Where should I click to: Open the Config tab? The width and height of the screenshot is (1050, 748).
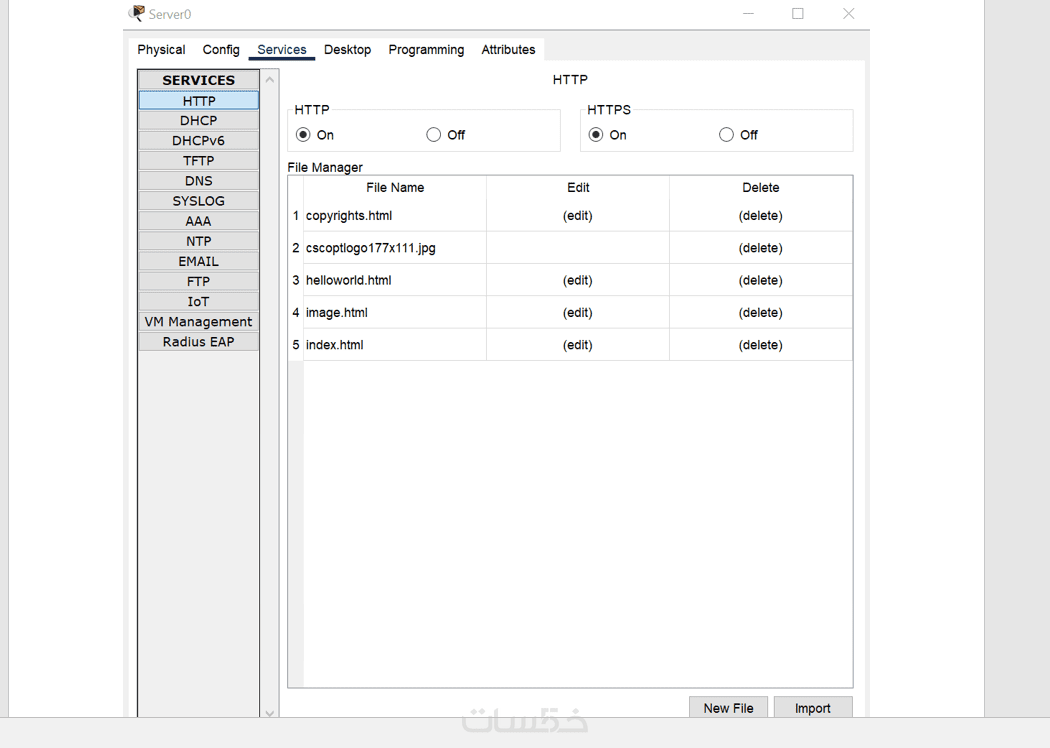[221, 50]
